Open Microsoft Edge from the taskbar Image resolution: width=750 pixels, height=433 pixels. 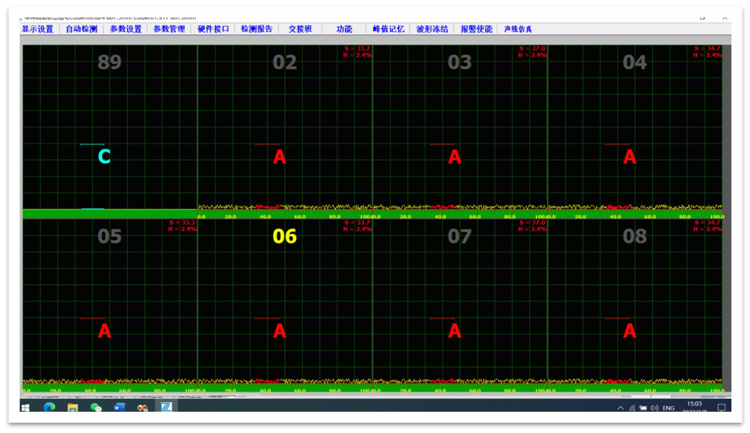[x=49, y=407]
